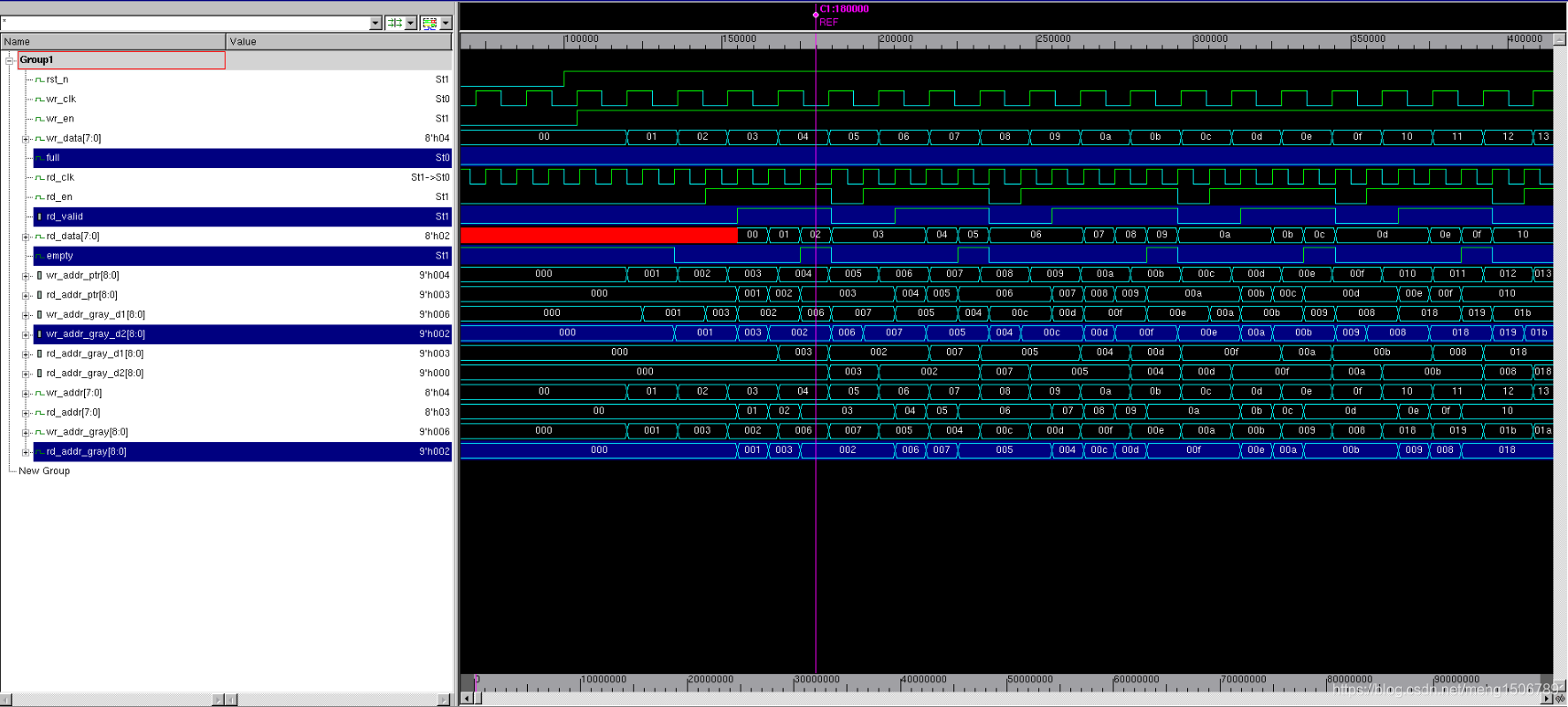Click the 8'h03 value of rd_addr

click(437, 413)
